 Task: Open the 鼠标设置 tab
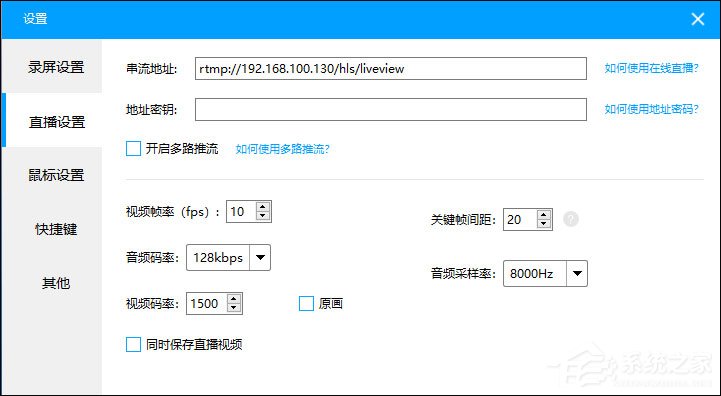(x=52, y=175)
